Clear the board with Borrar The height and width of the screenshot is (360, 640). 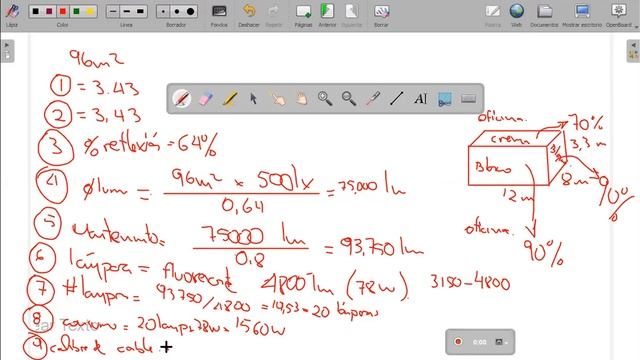click(381, 11)
